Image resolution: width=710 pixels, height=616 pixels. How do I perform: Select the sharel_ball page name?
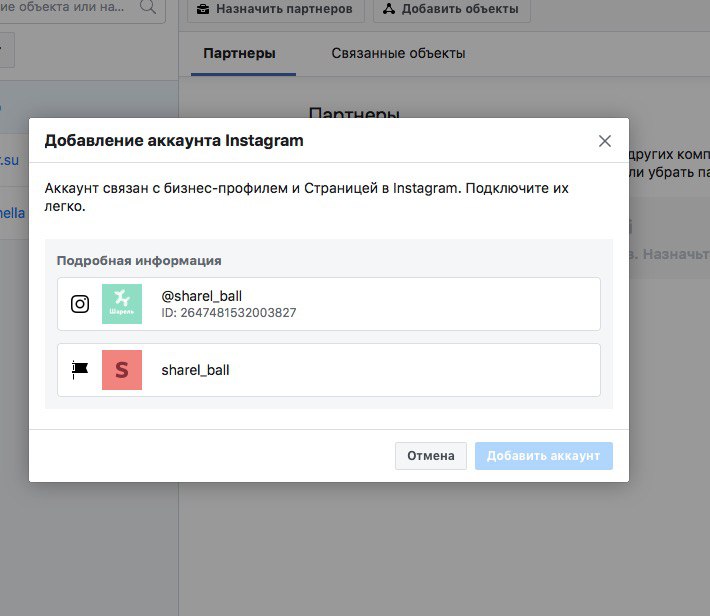[195, 370]
